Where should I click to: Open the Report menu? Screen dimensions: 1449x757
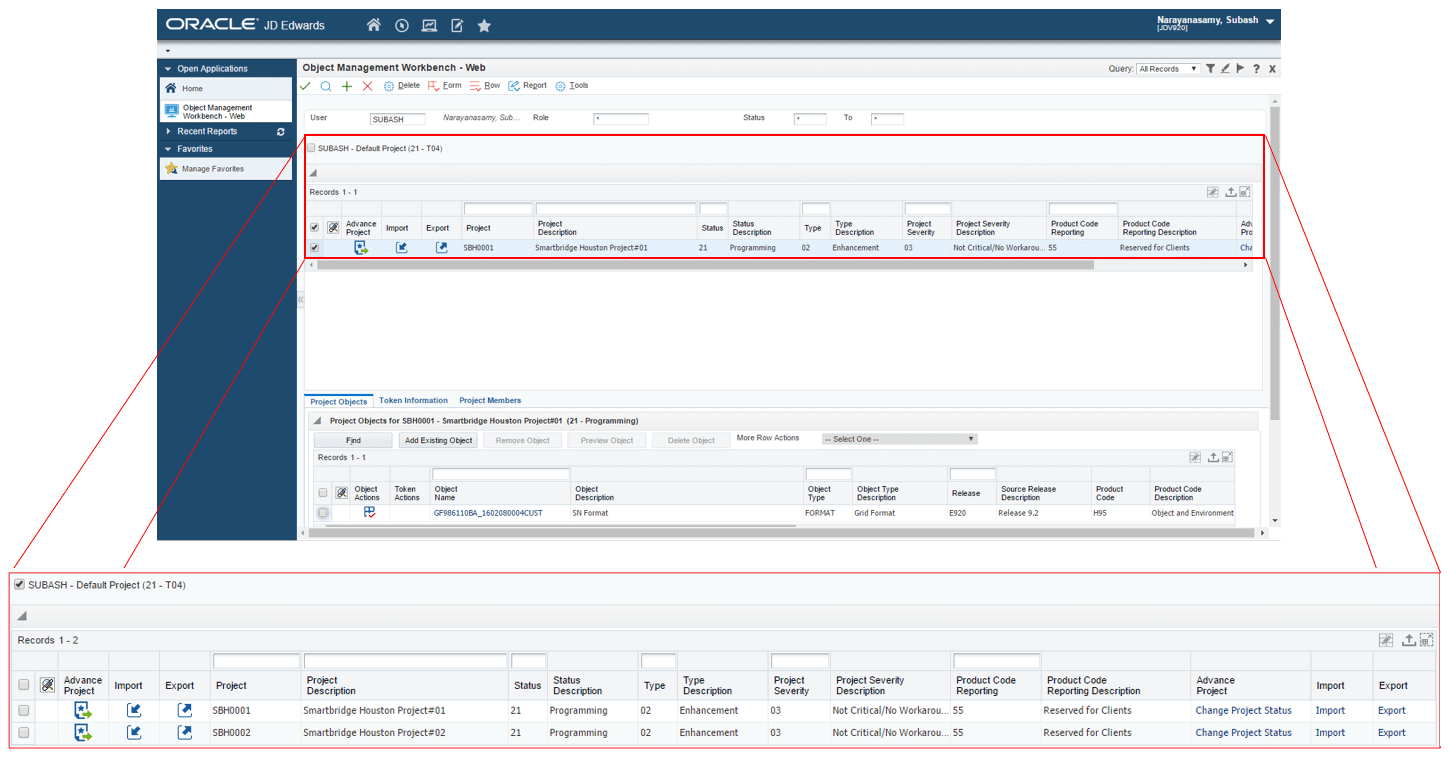pos(528,86)
